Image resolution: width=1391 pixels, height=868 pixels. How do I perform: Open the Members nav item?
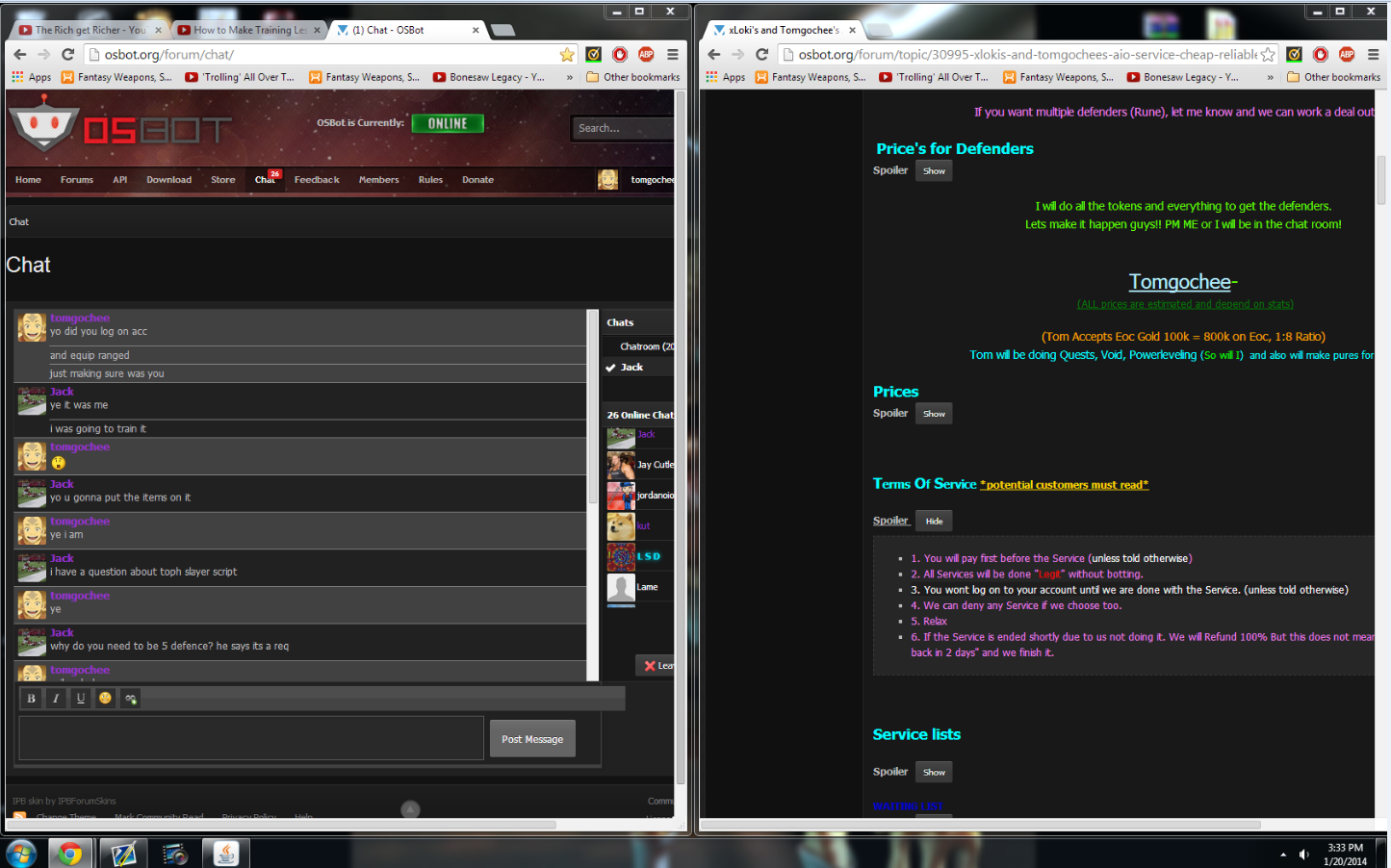[x=378, y=180]
